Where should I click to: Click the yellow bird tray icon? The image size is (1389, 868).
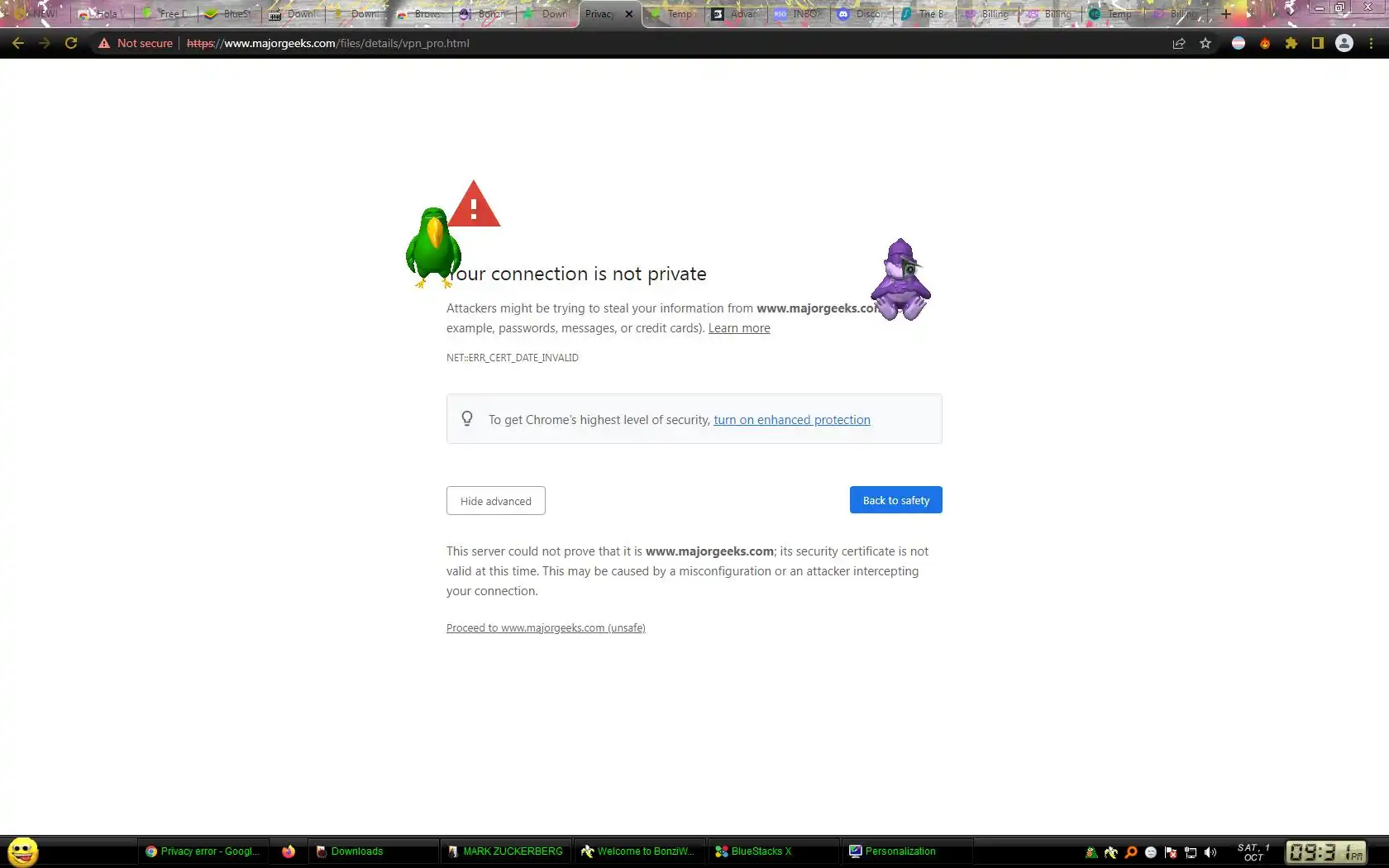[x=1111, y=851]
